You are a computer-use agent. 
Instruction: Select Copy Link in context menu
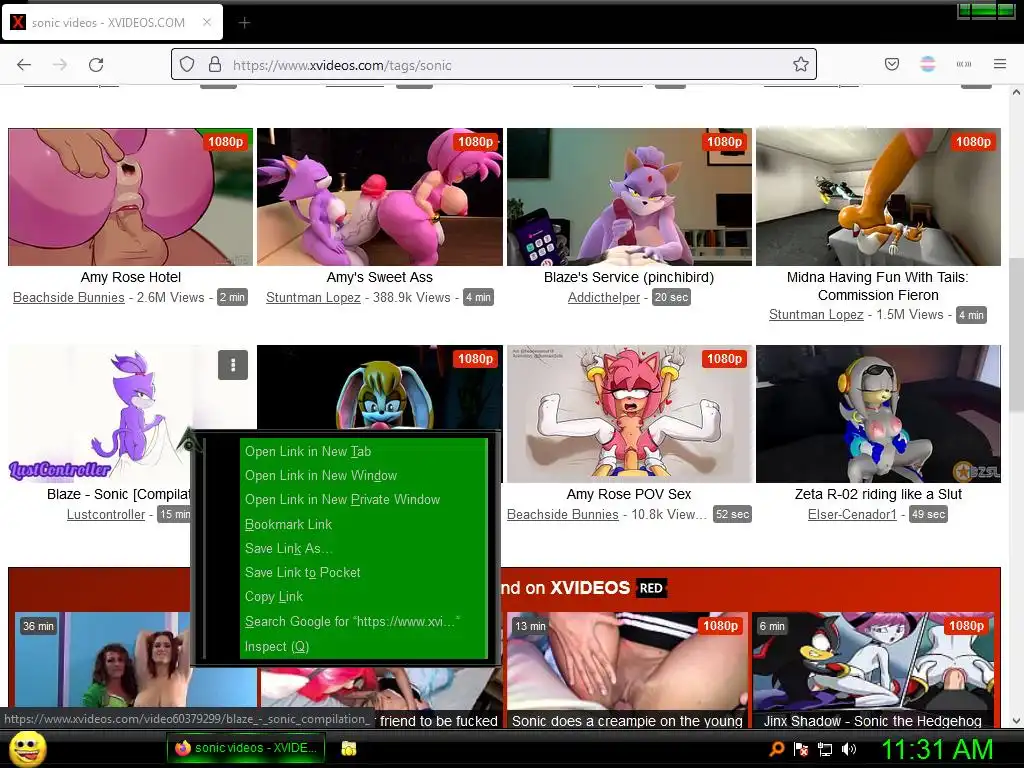click(x=274, y=597)
